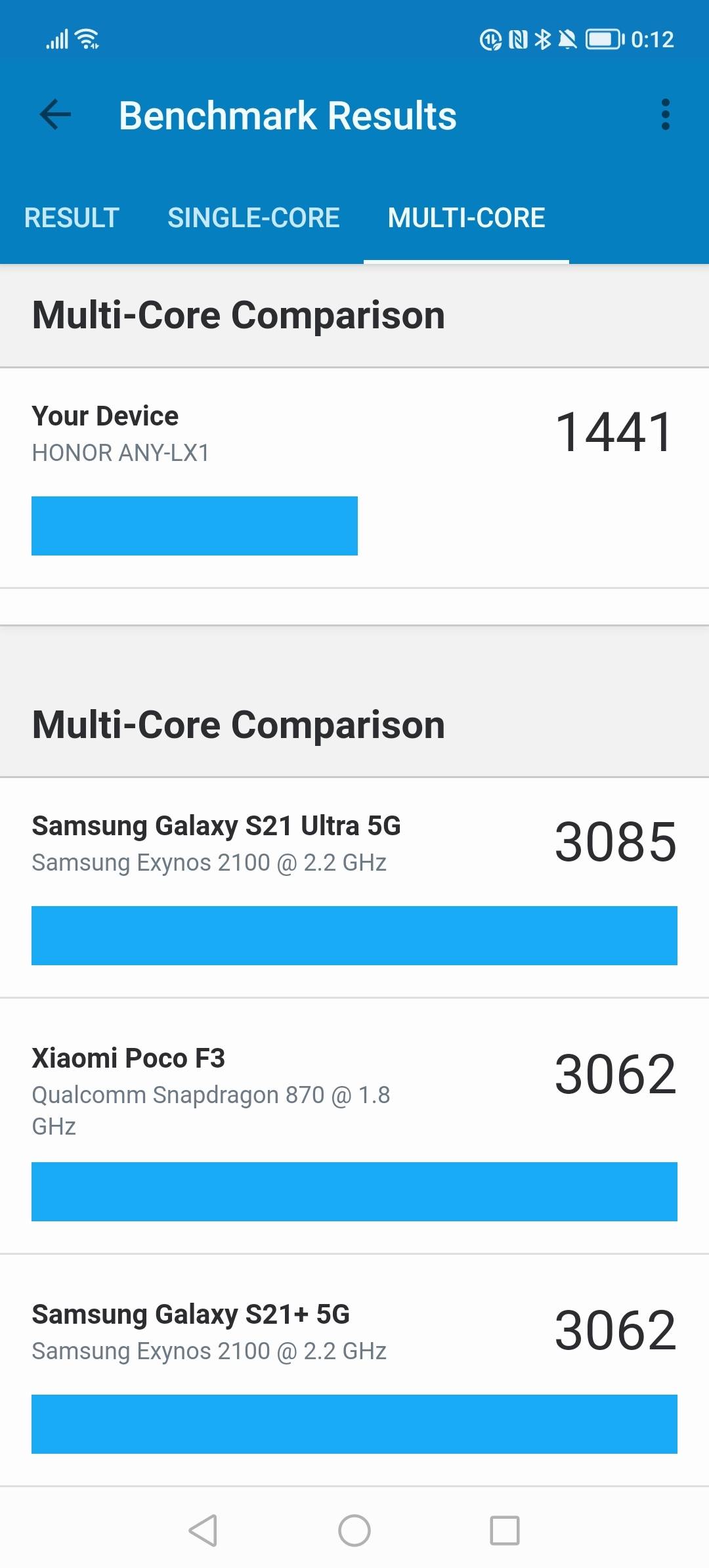
Task: Tap the battery indicator icon
Action: [604, 39]
